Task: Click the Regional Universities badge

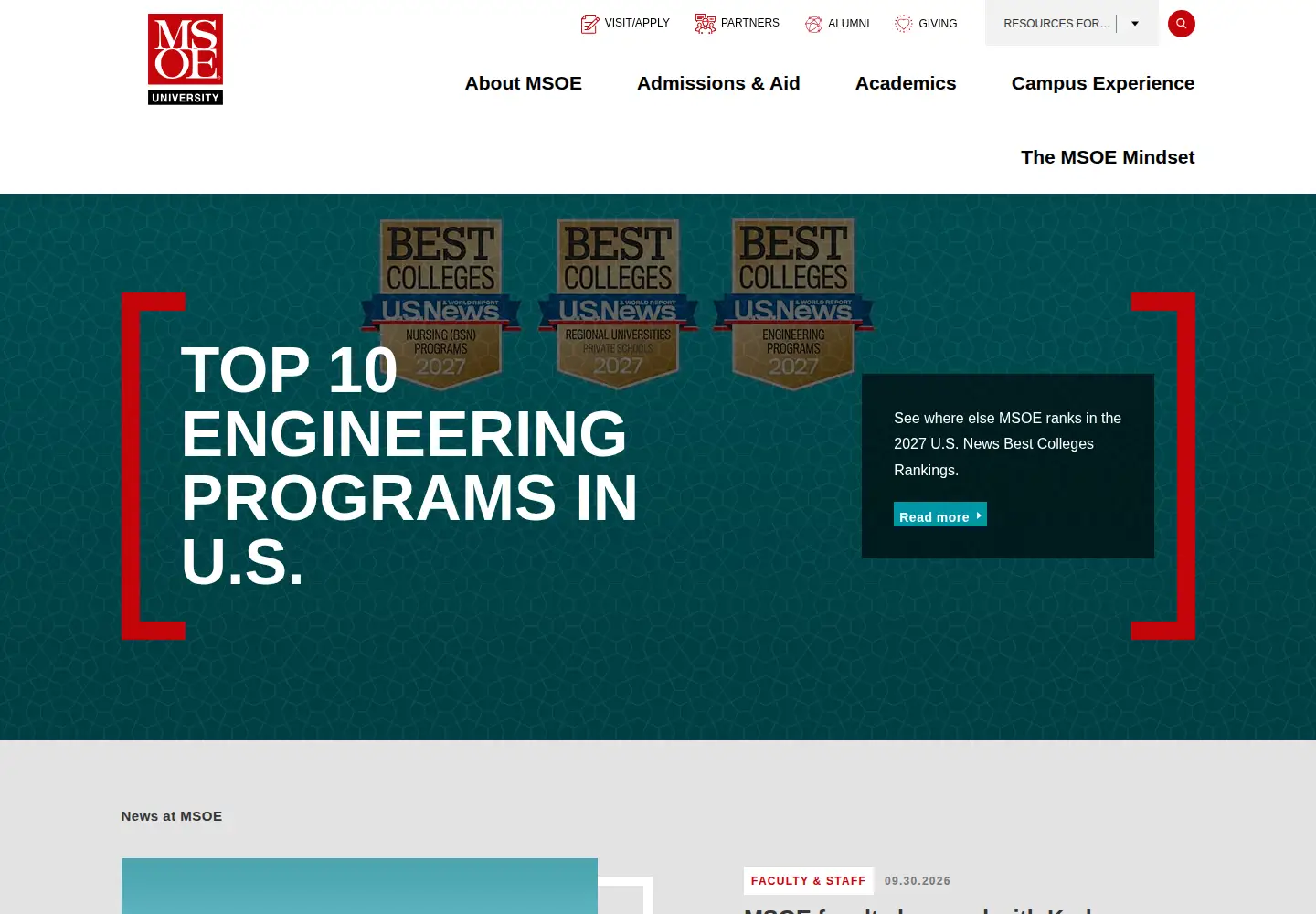Action: 618,303
